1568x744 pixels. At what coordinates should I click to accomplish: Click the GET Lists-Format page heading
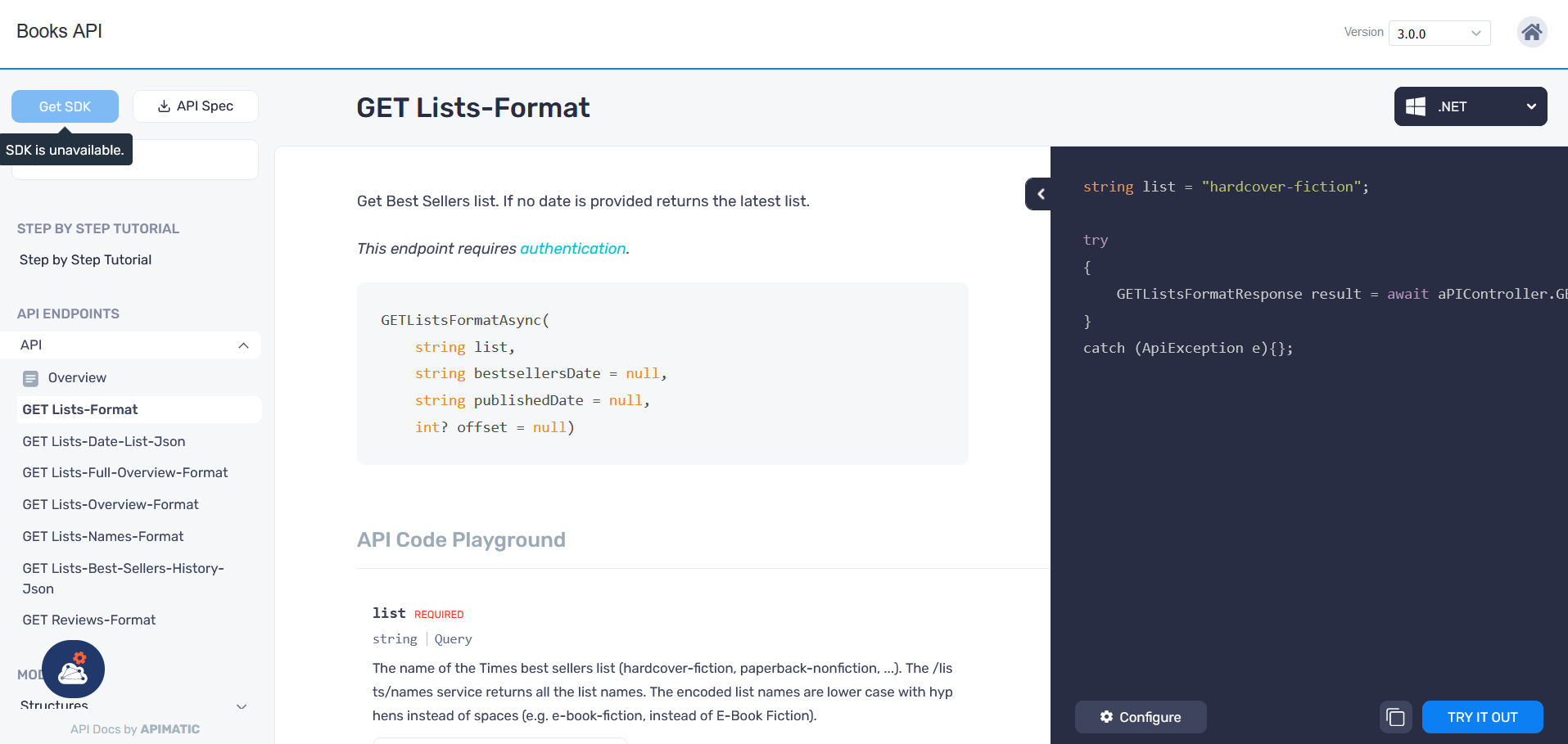point(473,107)
